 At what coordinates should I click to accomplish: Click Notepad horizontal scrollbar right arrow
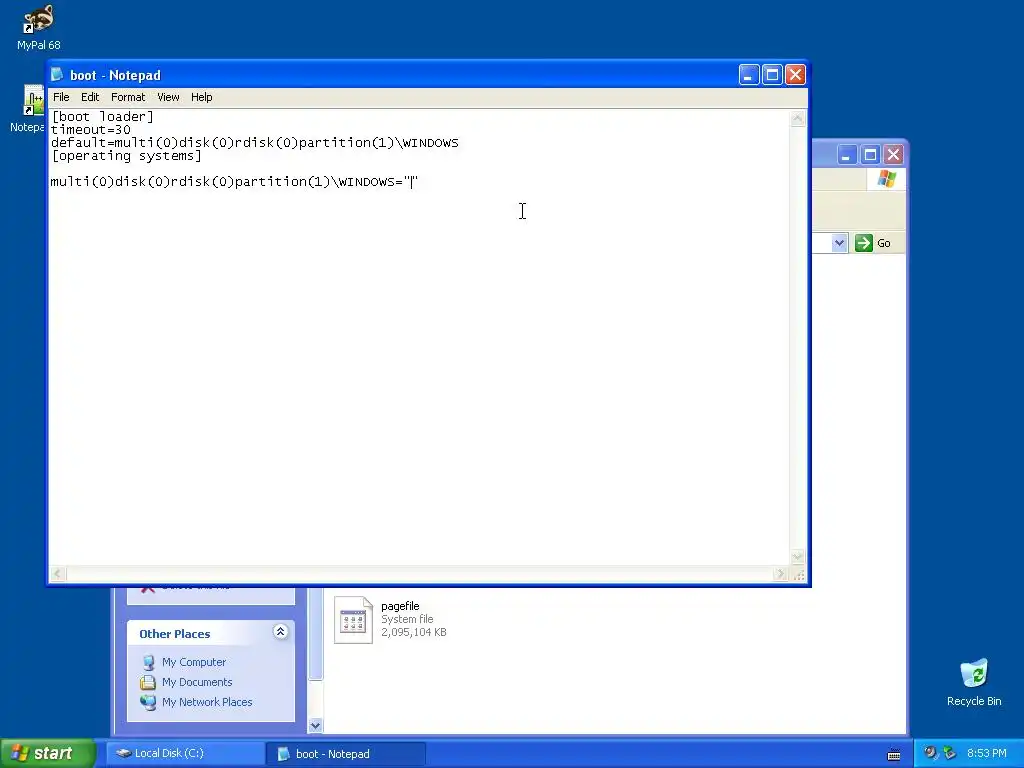(x=780, y=574)
